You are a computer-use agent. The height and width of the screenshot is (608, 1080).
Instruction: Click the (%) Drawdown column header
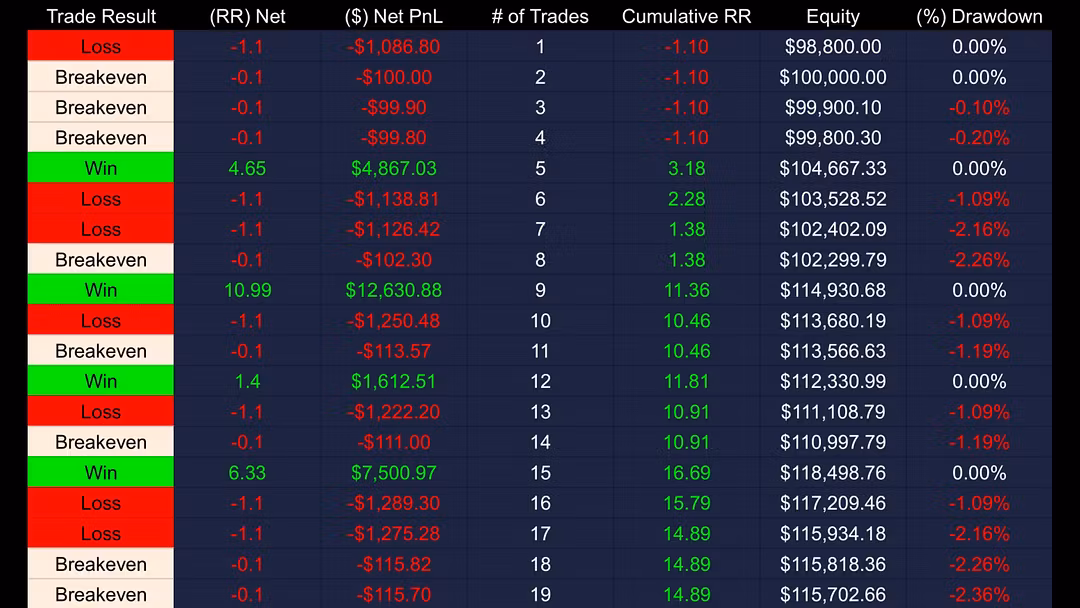click(x=979, y=17)
